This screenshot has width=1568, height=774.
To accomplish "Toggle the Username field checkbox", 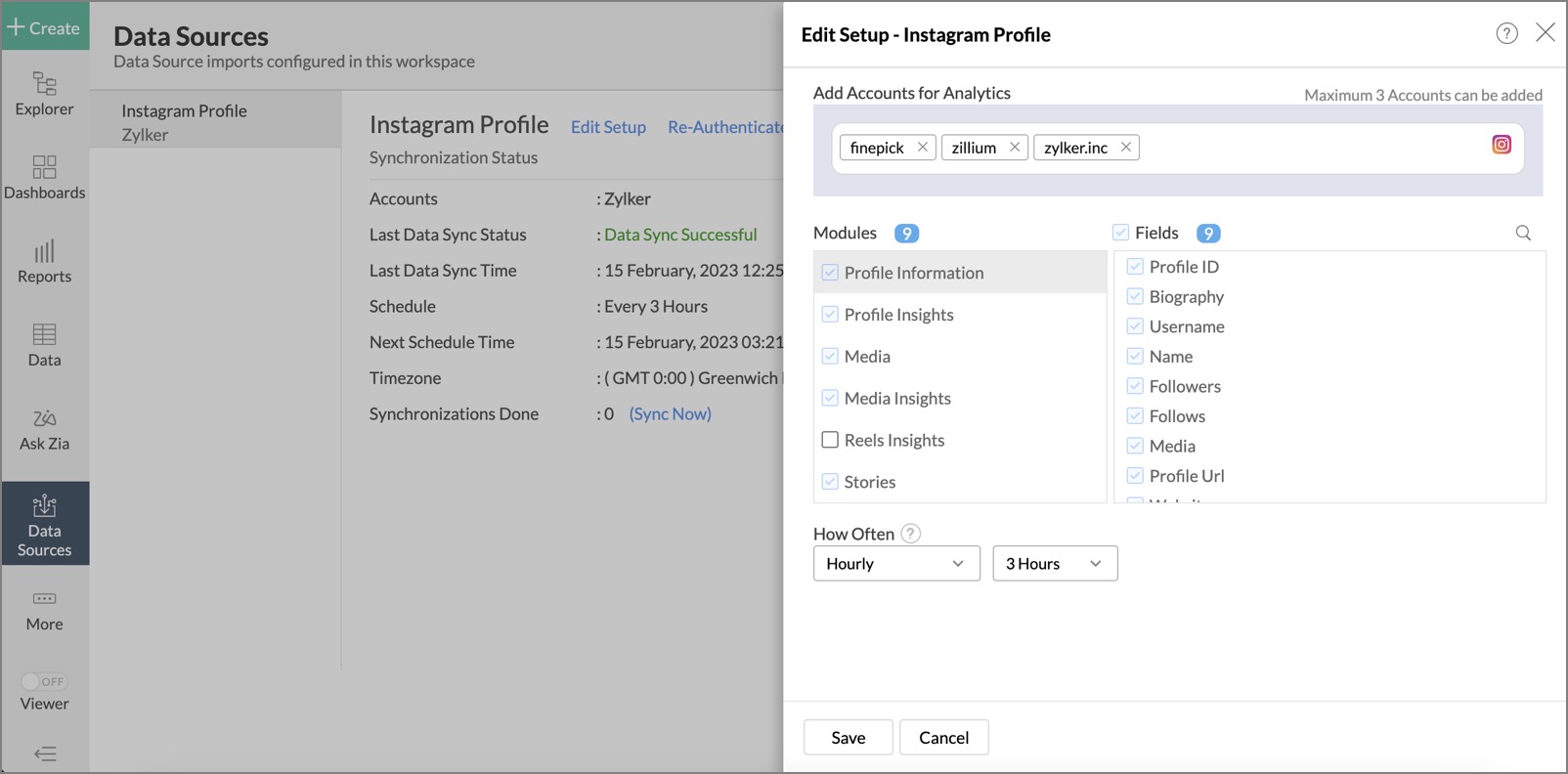I will (x=1135, y=325).
